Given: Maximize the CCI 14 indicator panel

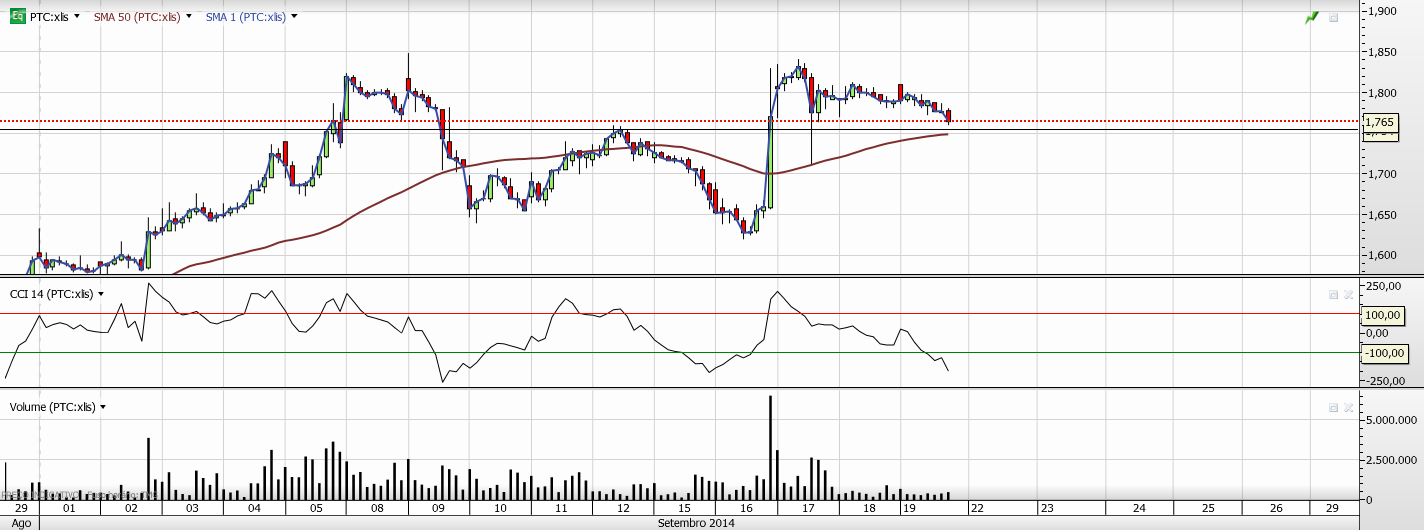Looking at the screenshot, I should (1333, 294).
